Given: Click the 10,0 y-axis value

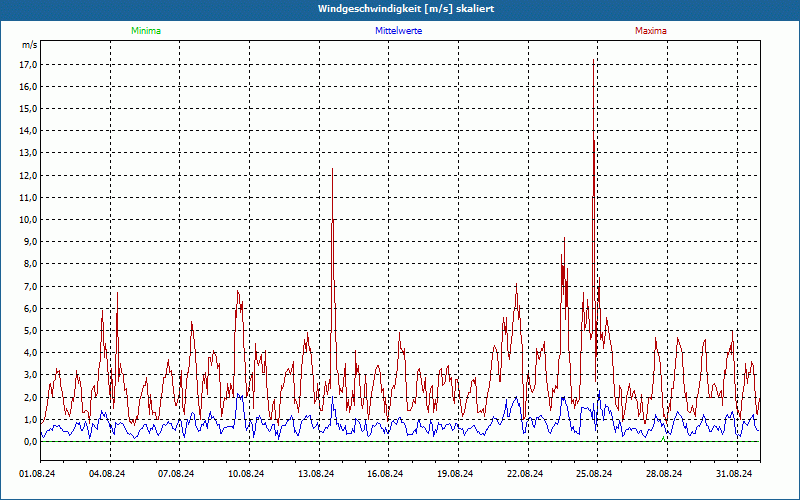Looking at the screenshot, I should click(29, 219).
